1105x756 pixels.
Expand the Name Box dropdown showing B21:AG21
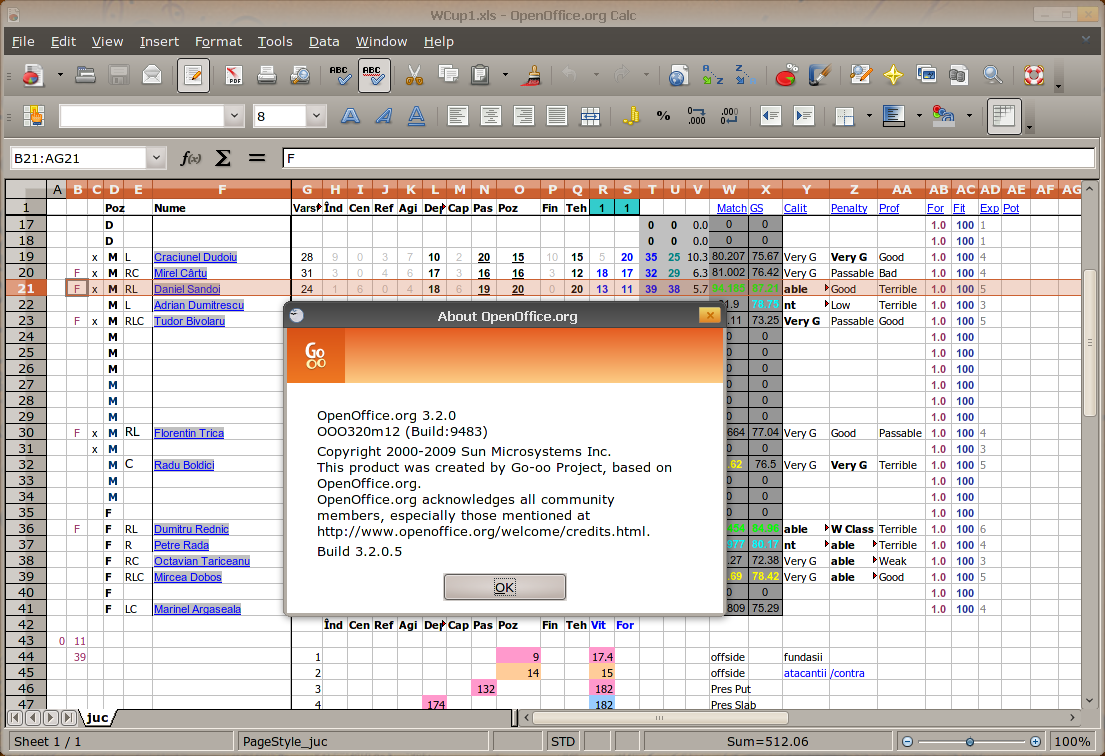(x=156, y=158)
